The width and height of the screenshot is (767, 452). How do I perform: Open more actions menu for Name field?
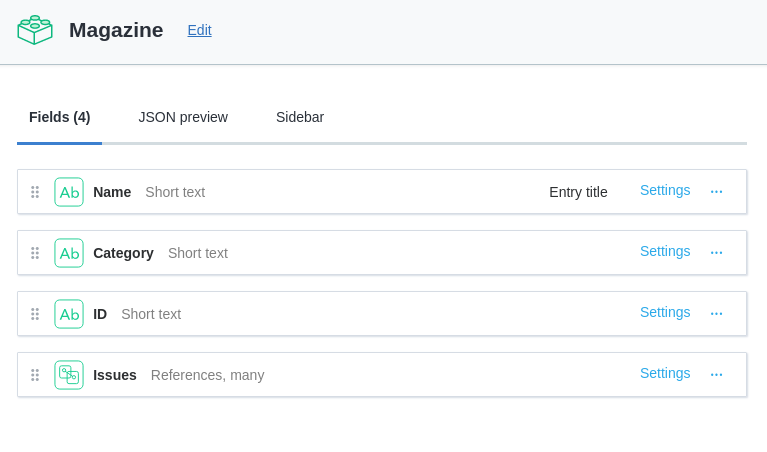[716, 192]
